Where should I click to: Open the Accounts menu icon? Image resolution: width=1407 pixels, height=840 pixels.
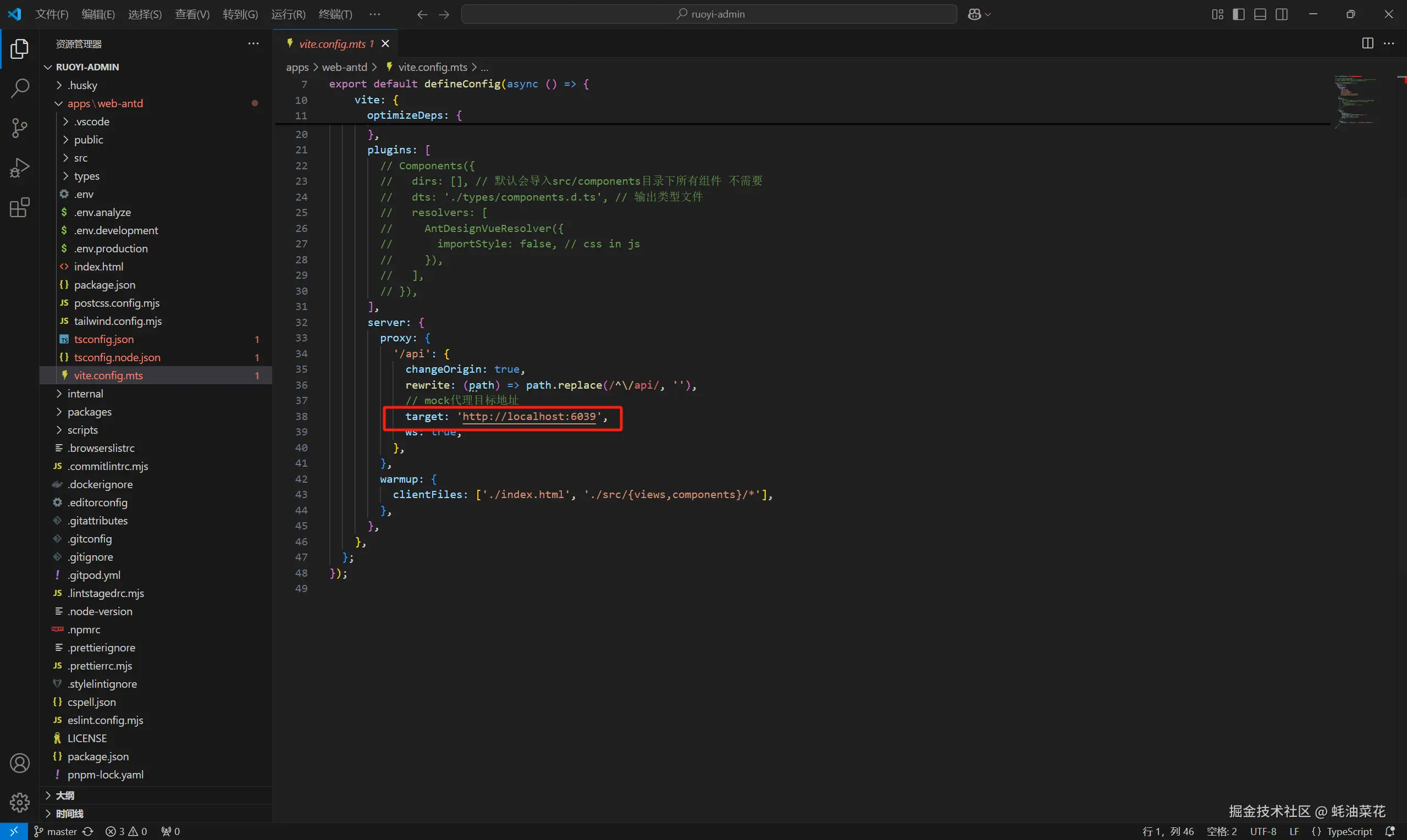point(20,763)
